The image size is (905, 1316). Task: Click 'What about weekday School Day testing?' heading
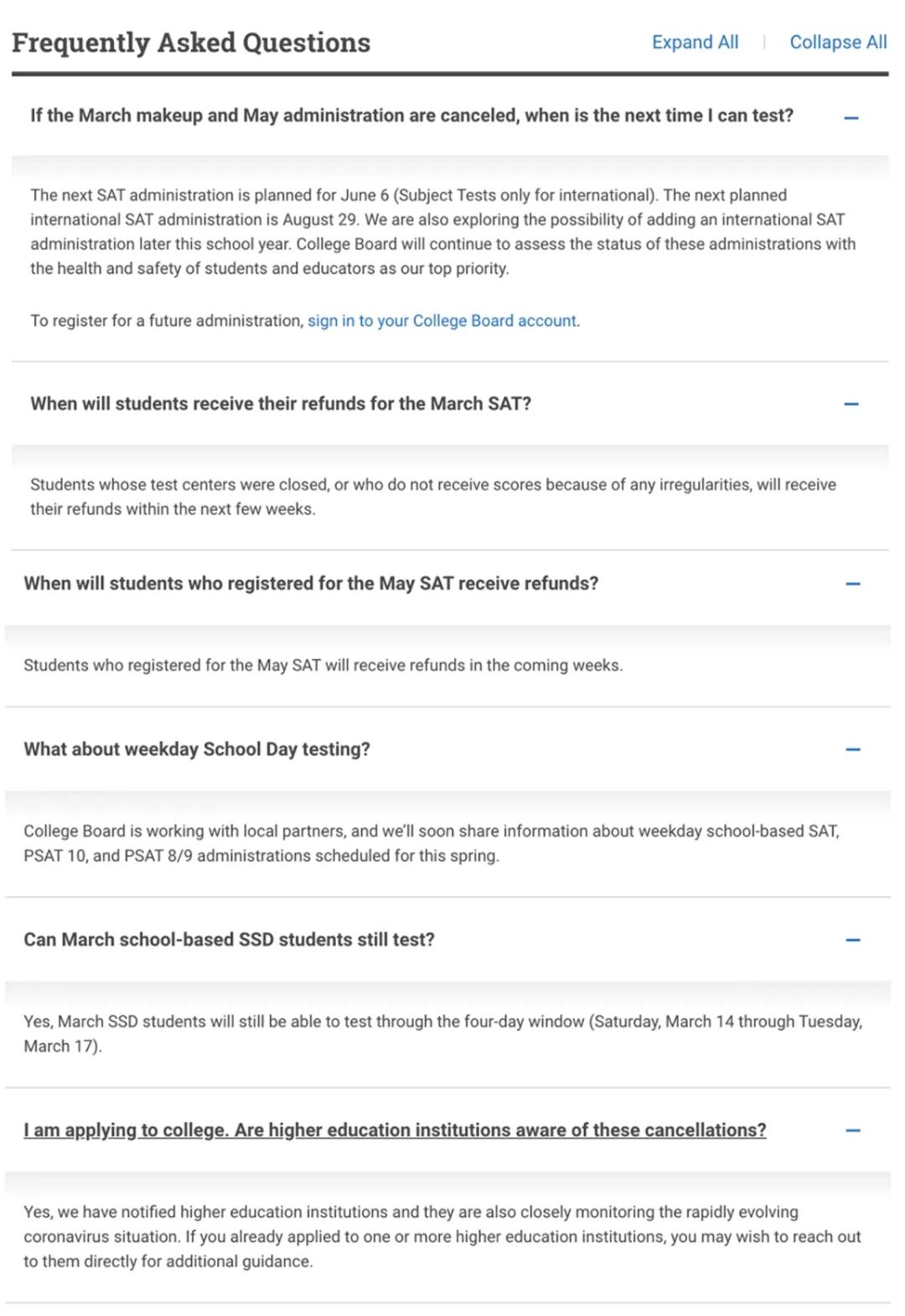[197, 749]
